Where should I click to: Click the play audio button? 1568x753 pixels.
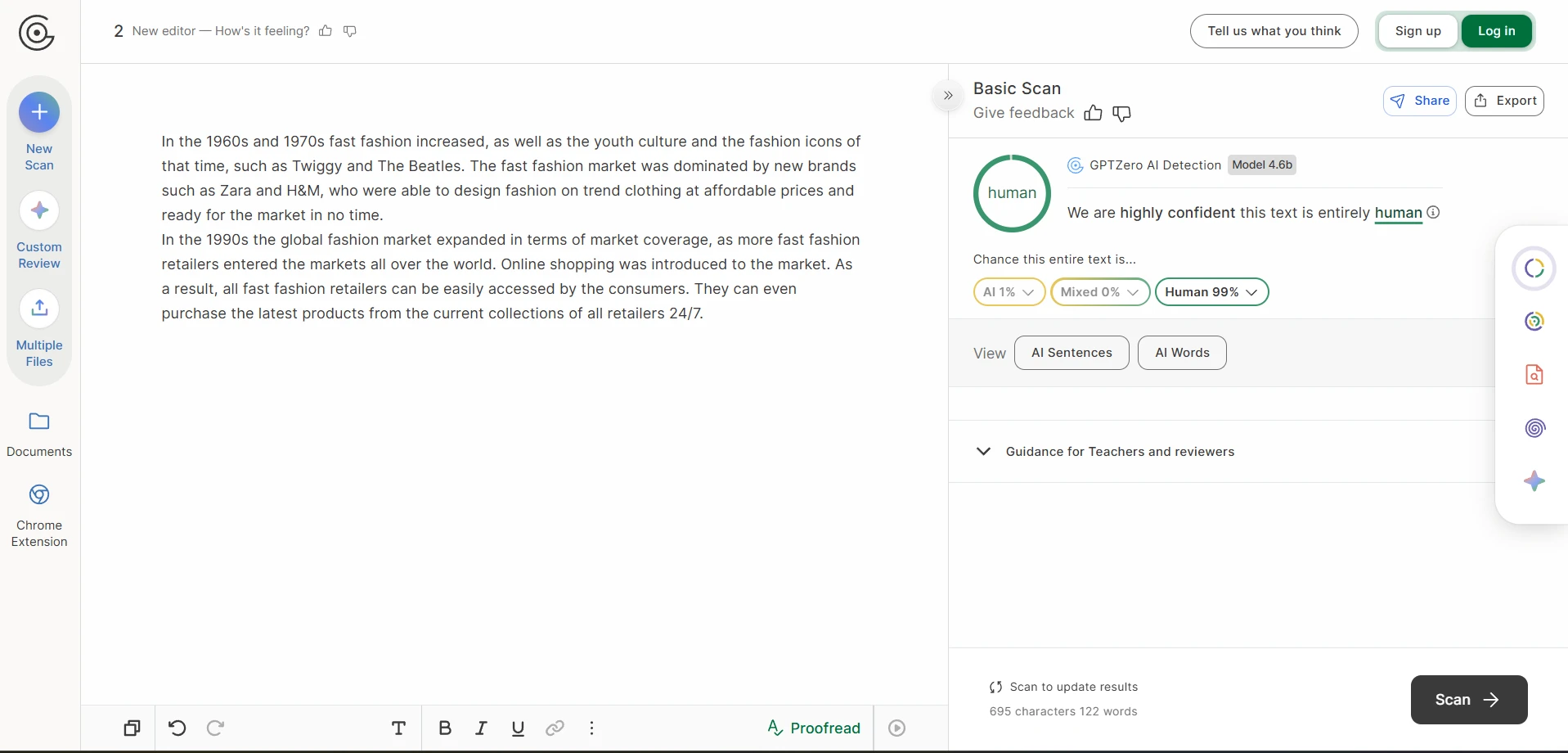(x=897, y=728)
